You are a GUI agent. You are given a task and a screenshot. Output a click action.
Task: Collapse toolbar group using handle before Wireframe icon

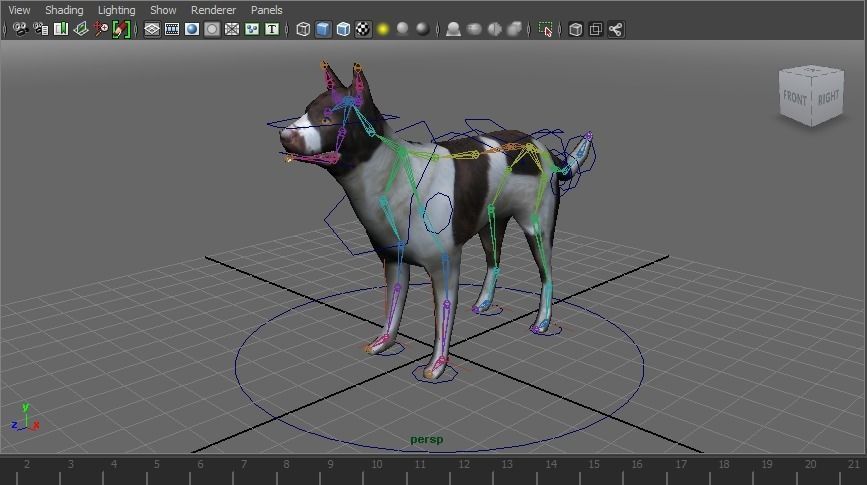(287, 29)
